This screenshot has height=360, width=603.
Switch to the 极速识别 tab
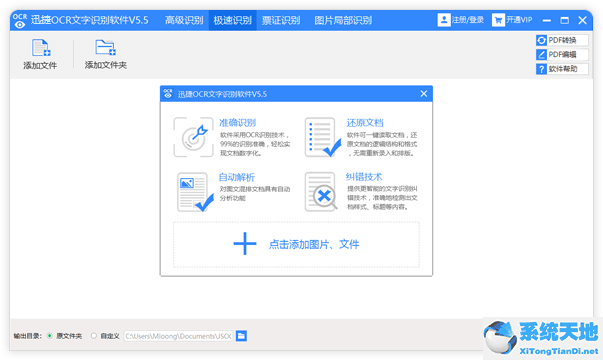tap(233, 20)
